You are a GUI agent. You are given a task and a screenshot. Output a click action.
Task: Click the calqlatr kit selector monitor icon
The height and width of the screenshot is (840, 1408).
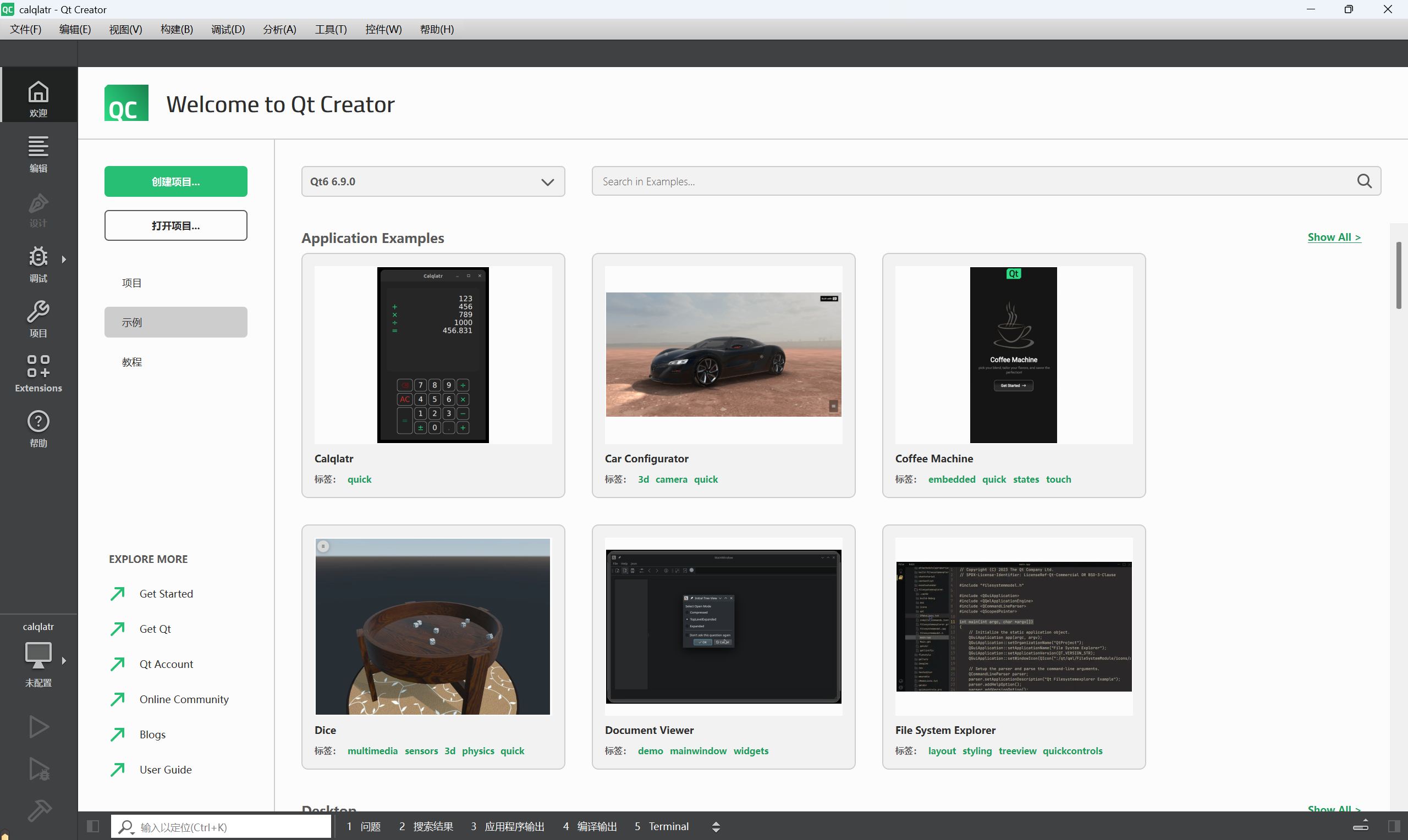pyautogui.click(x=38, y=655)
